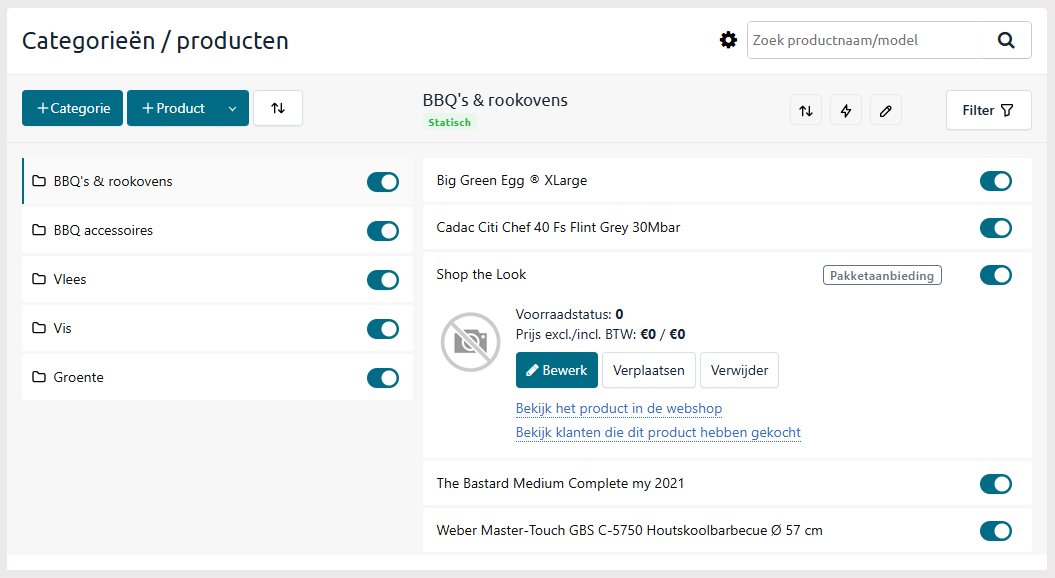Open the Filter options

[x=988, y=110]
